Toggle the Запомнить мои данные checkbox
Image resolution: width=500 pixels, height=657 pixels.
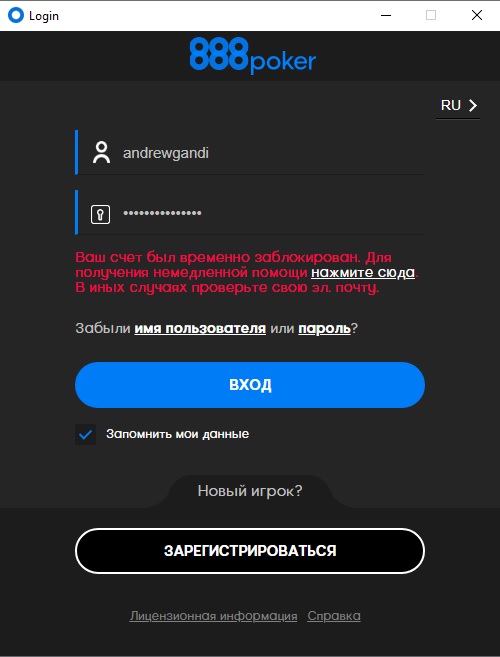pyautogui.click(x=85, y=435)
